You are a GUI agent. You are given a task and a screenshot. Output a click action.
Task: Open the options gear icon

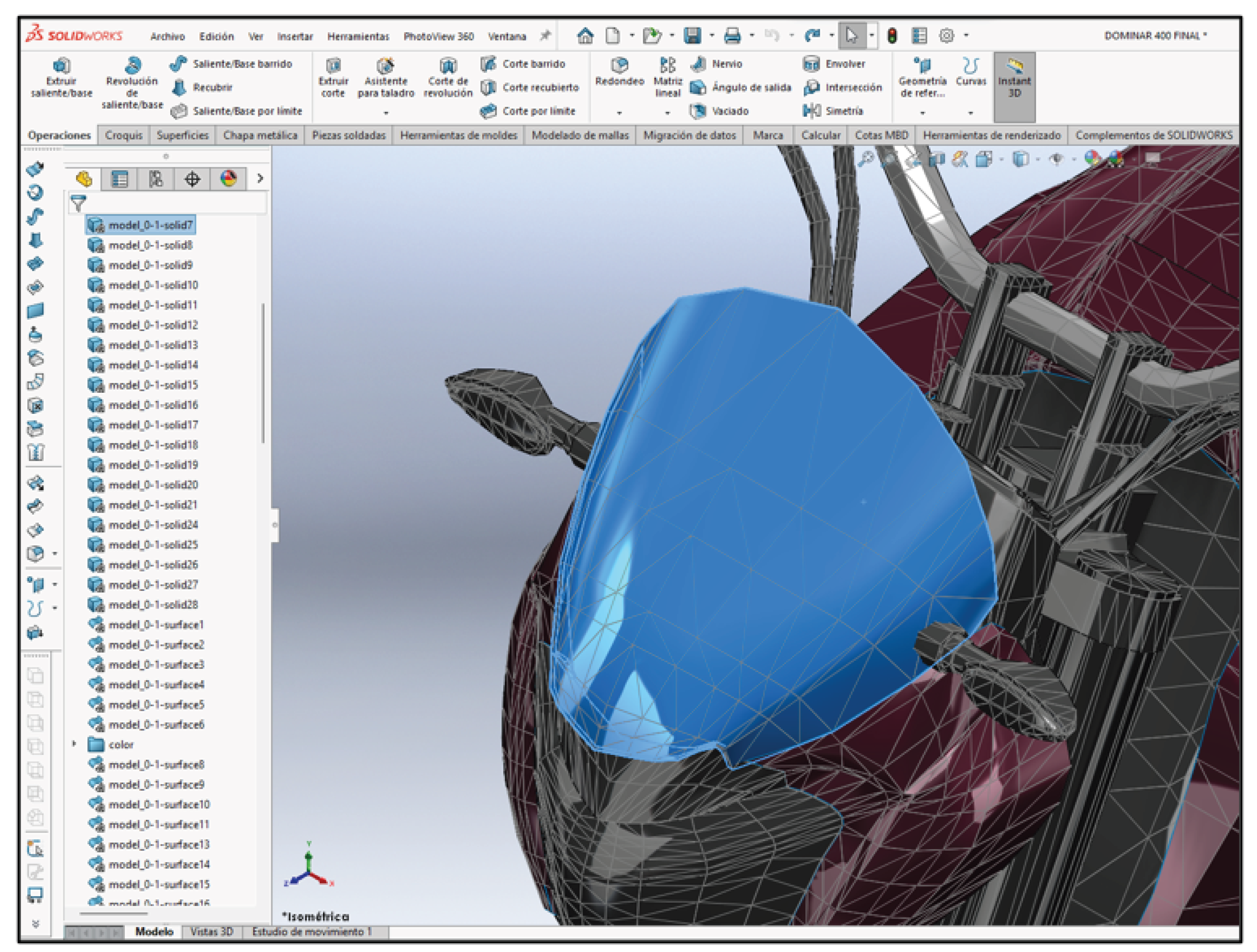[x=946, y=36]
